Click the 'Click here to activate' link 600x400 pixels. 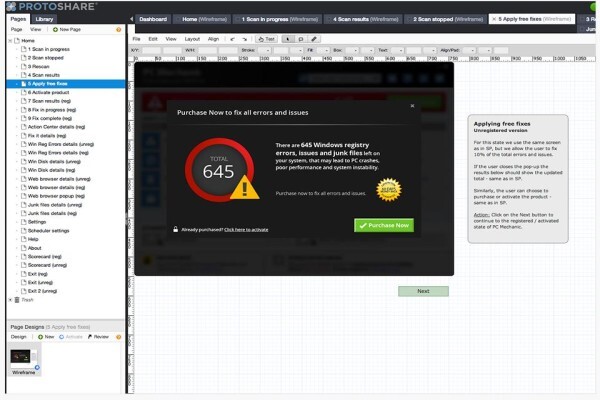click(x=246, y=230)
